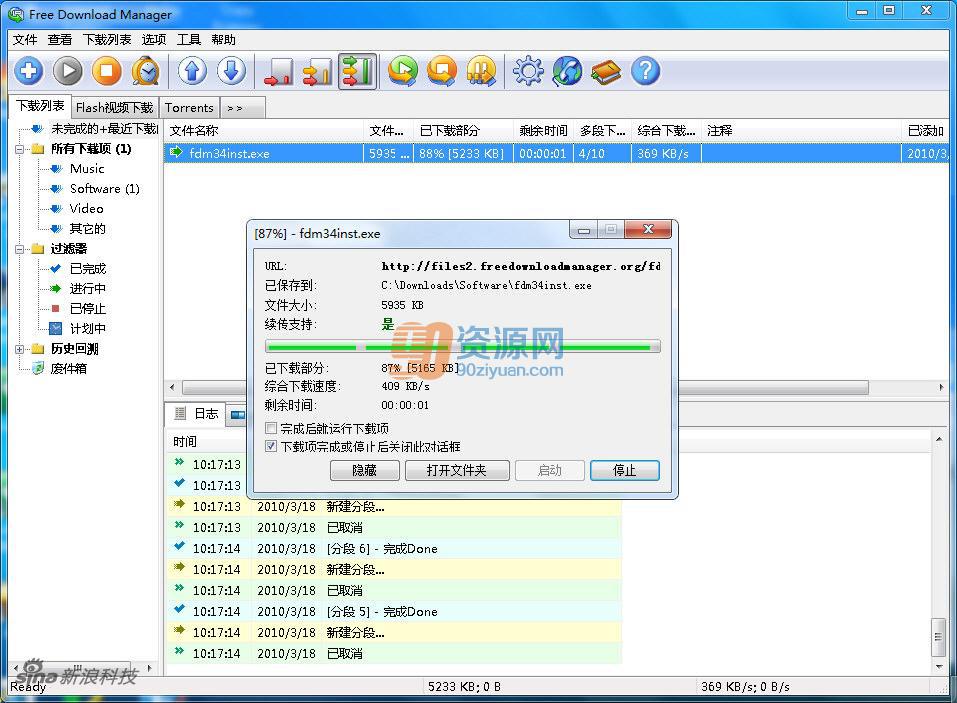Select the 其它的 category
Screen dimensions: 957x703
[x=87, y=229]
